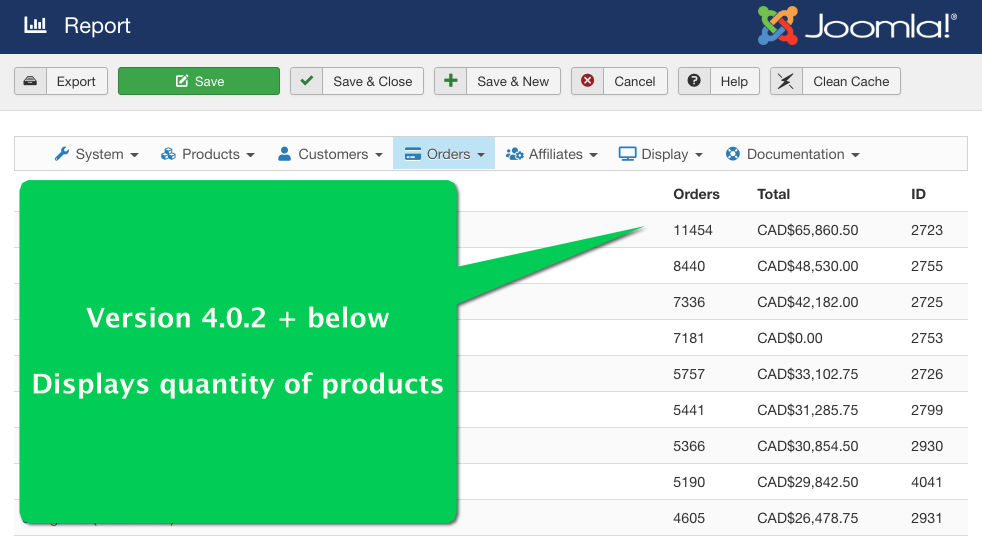Select ID 2723
This screenshot has height=541, width=982.
(x=927, y=230)
